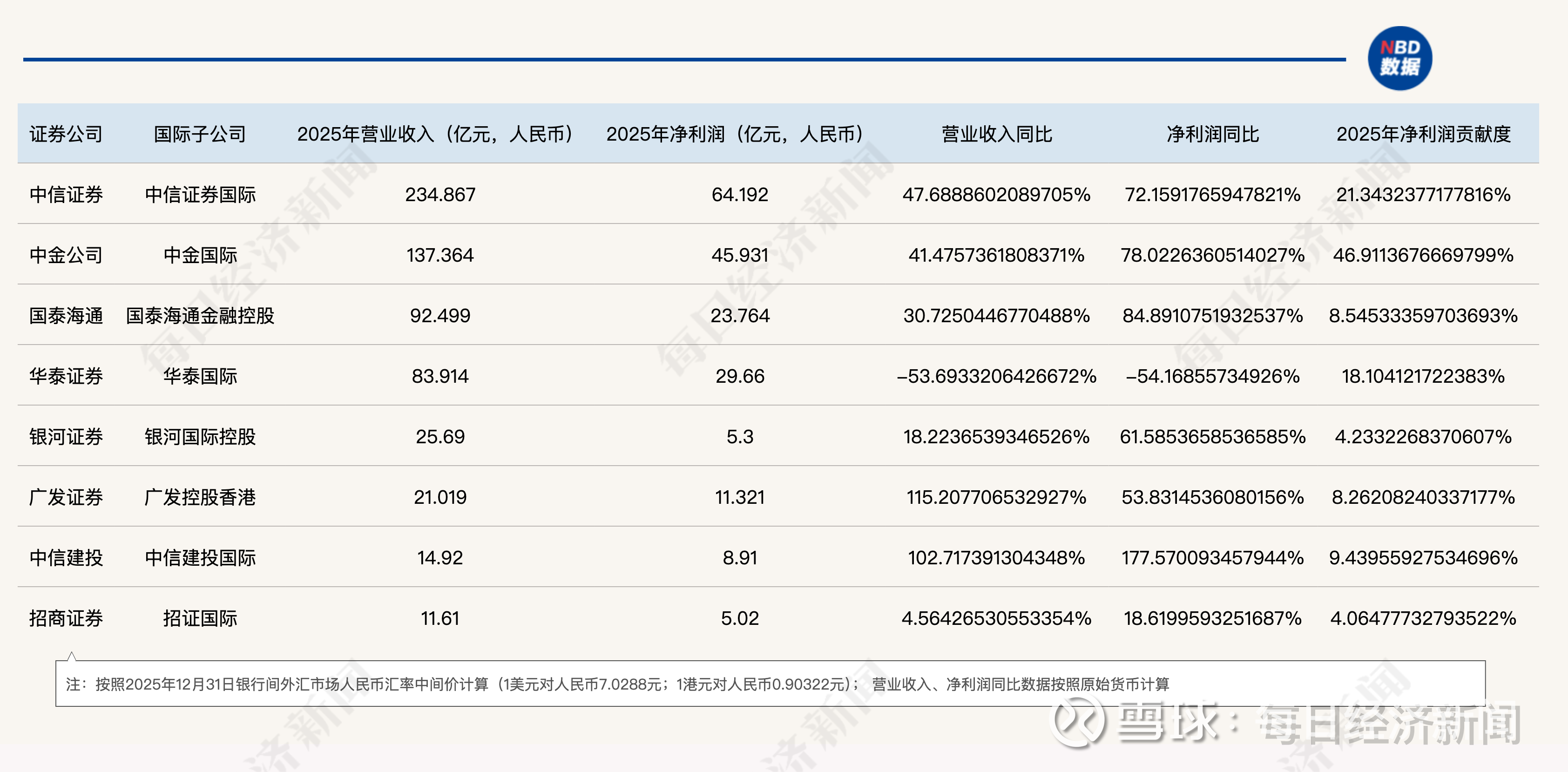Select the 国际子公司 column header
Image resolution: width=1568 pixels, height=772 pixels.
click(200, 134)
